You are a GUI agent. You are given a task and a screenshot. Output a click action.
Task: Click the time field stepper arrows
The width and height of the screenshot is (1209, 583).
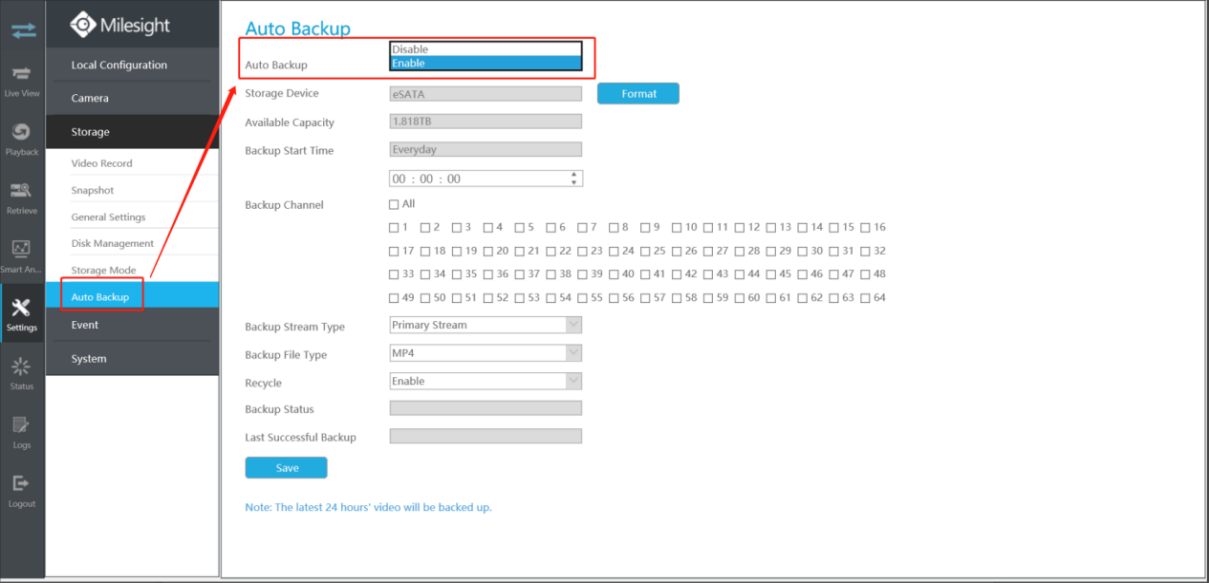tap(574, 179)
